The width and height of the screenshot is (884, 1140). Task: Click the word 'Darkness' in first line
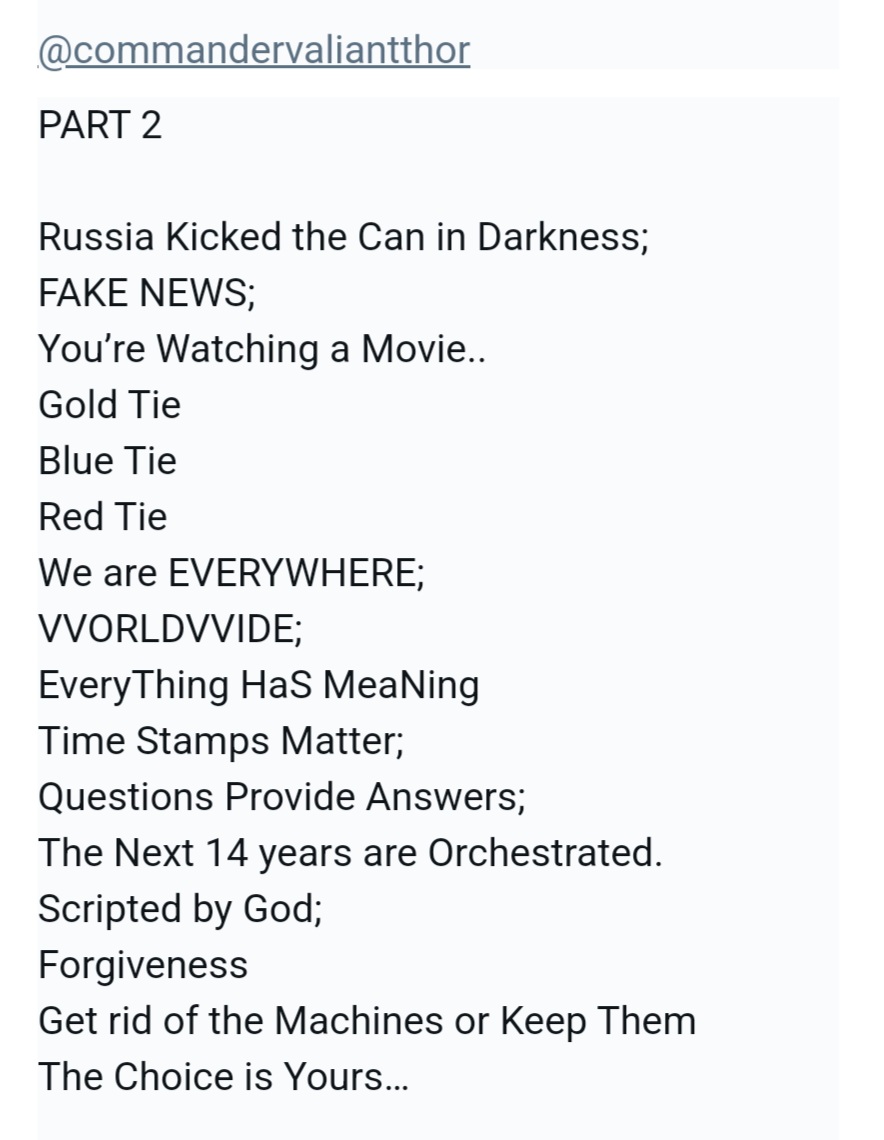[562, 238]
